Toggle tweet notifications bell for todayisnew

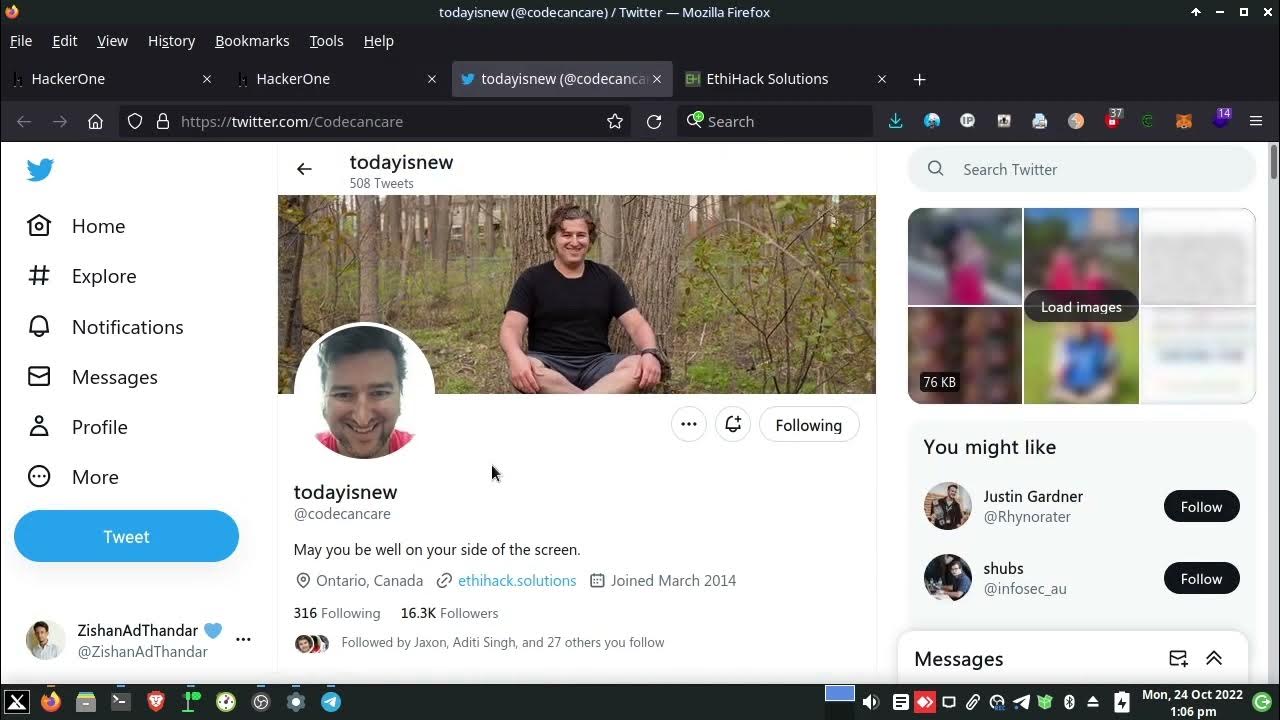[733, 425]
